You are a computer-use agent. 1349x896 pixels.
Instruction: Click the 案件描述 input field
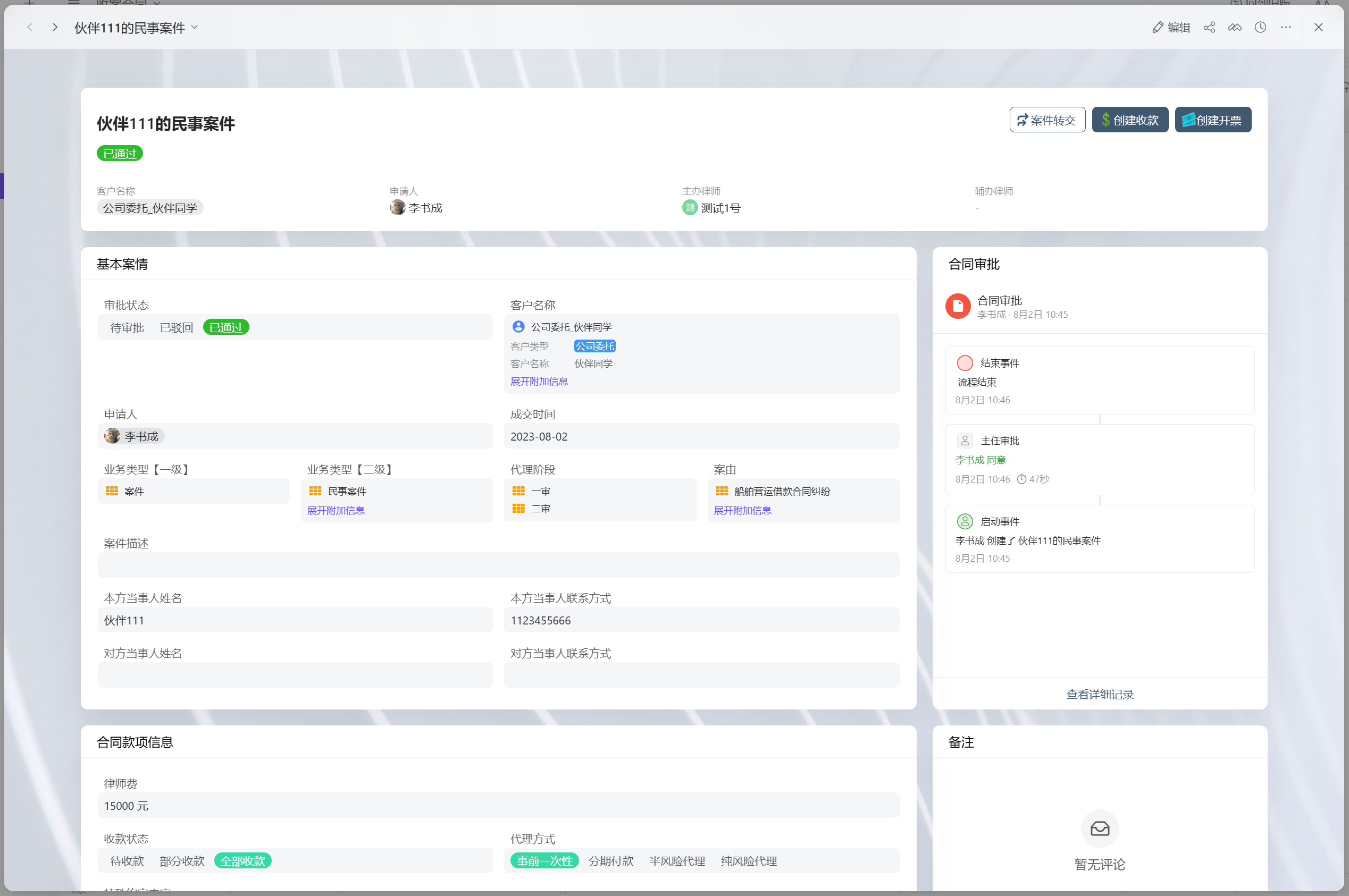click(497, 564)
